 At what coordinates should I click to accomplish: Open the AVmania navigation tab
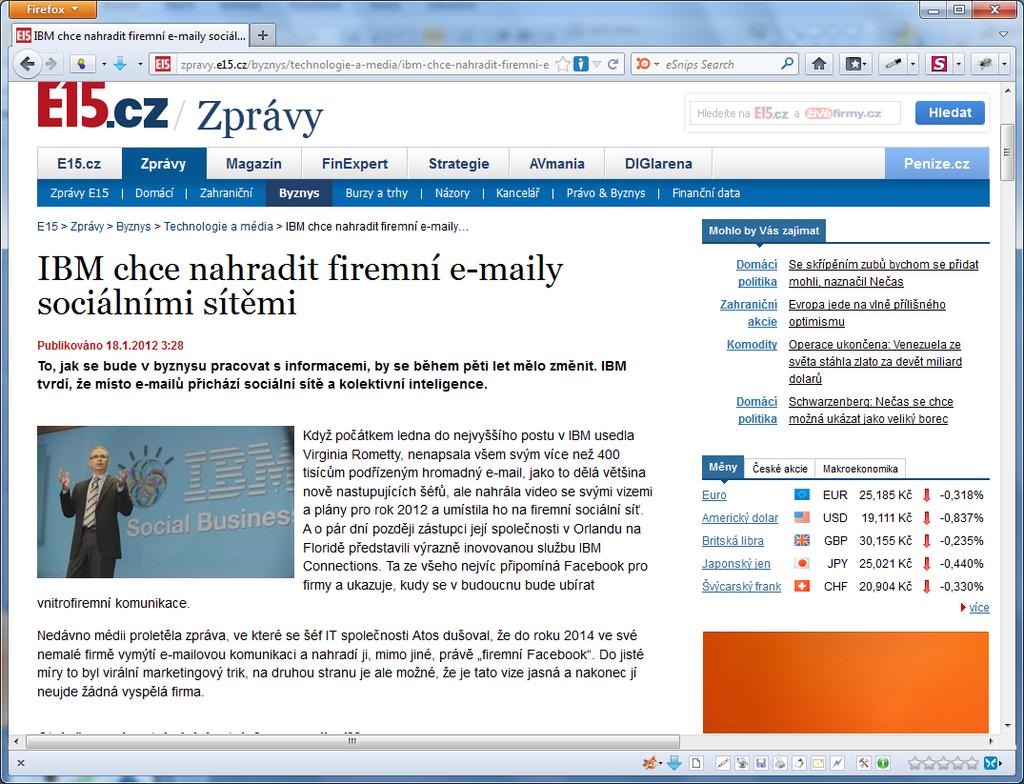[557, 163]
